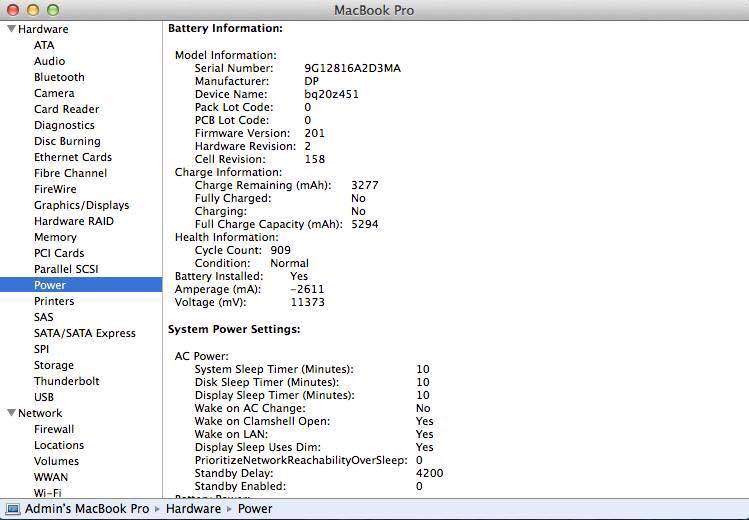Click Standby Delay value 4200
Image resolution: width=749 pixels, height=520 pixels.
pyautogui.click(x=430, y=473)
